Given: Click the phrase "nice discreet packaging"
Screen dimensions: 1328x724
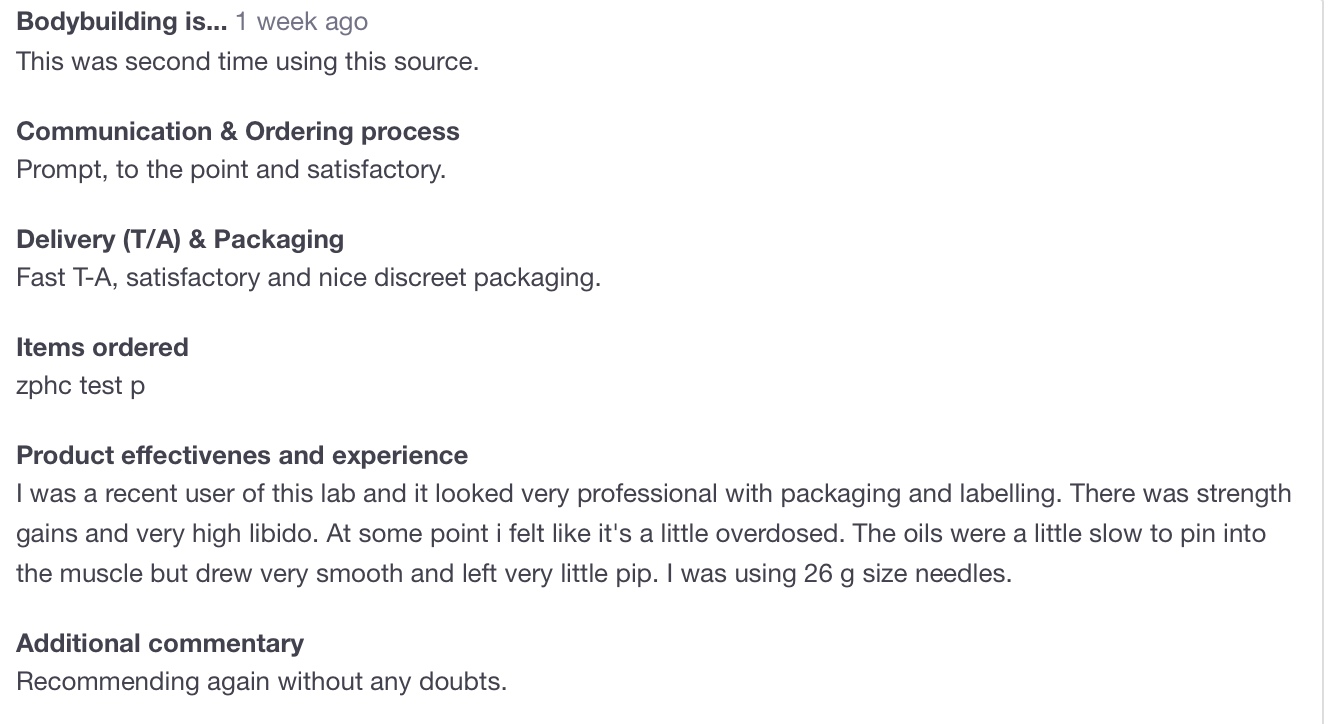Looking at the screenshot, I should (457, 277).
